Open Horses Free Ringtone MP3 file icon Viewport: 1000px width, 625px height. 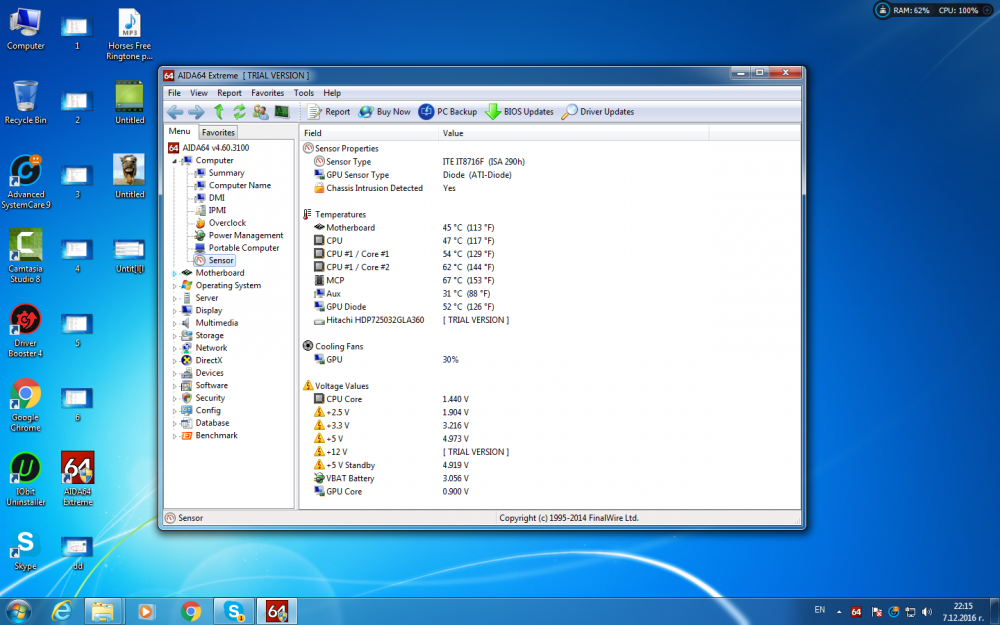129,34
